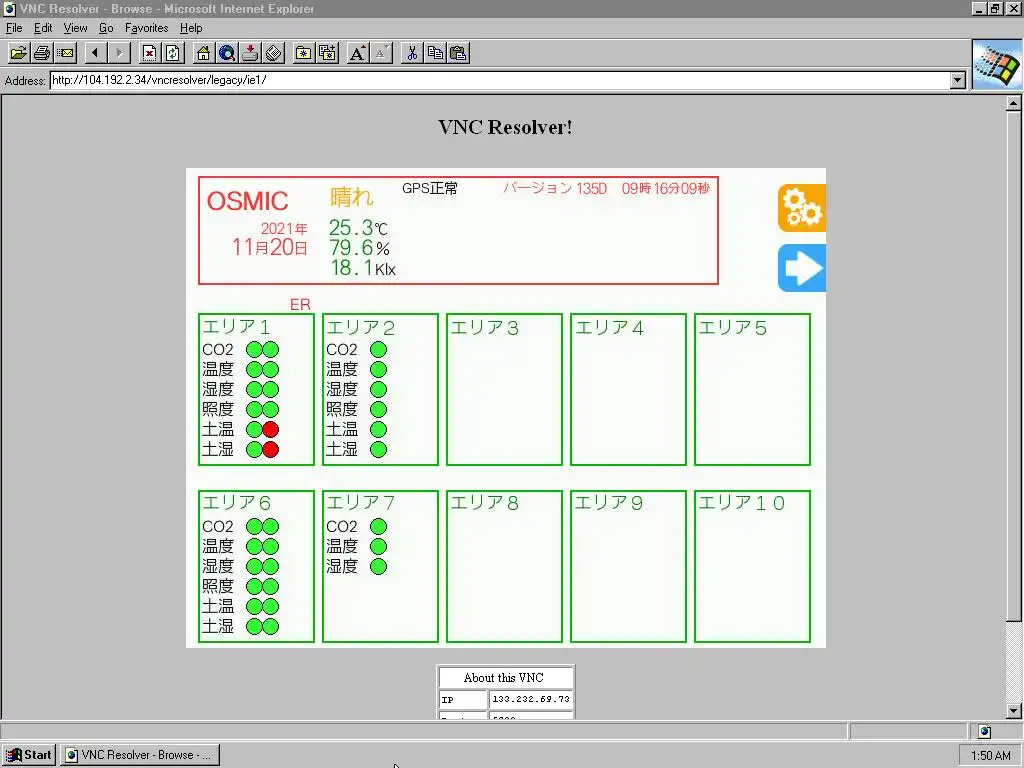The image size is (1024, 768).
Task: Click the Search the Internet globe icon
Action: (x=227, y=53)
